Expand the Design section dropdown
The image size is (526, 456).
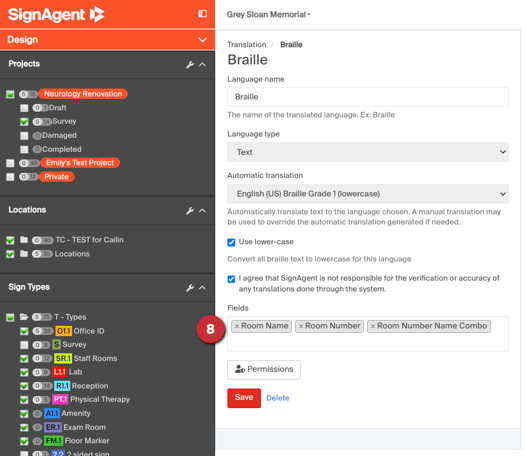[202, 40]
